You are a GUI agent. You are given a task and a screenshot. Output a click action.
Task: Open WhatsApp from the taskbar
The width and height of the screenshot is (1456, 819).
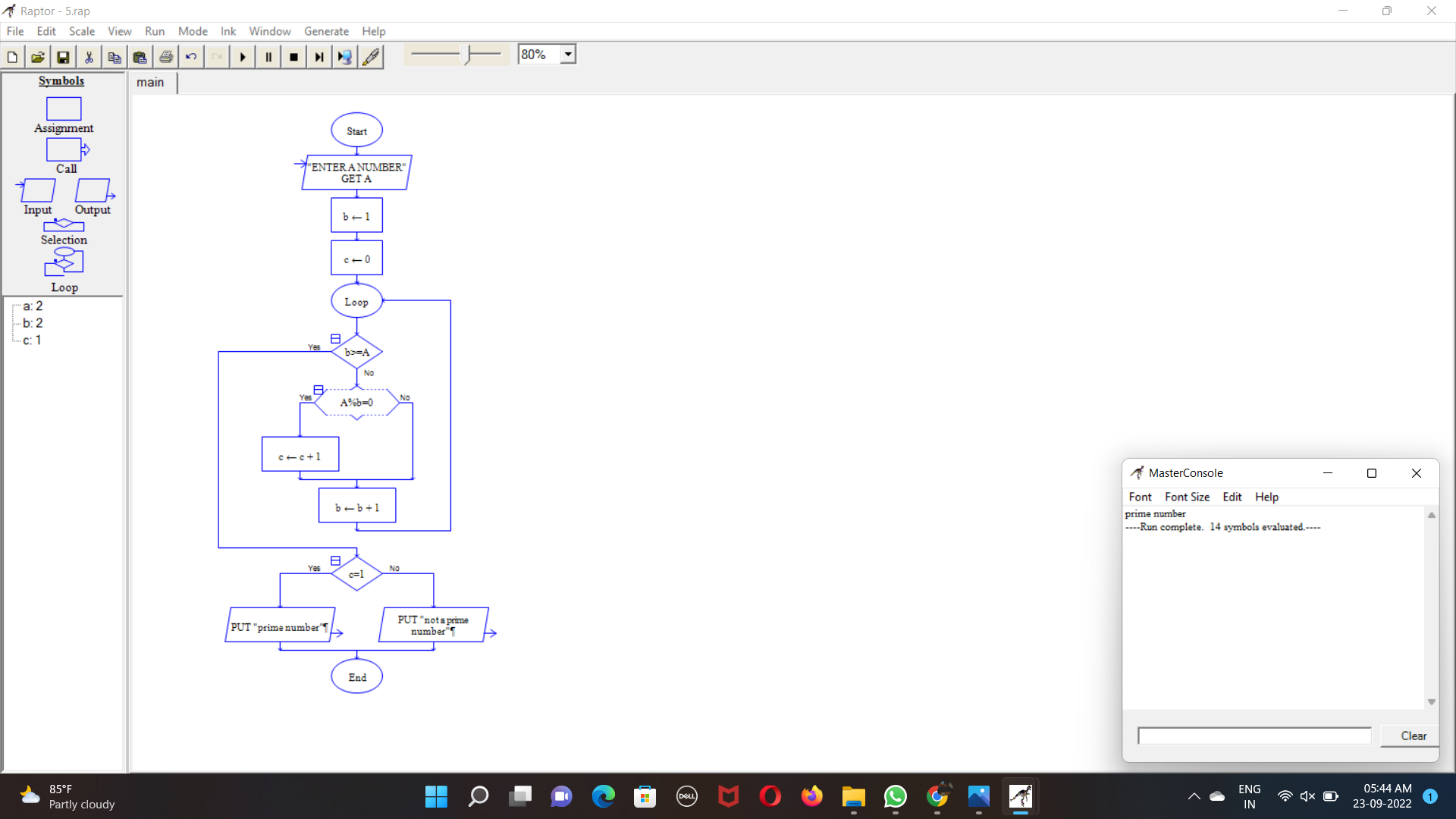[895, 796]
